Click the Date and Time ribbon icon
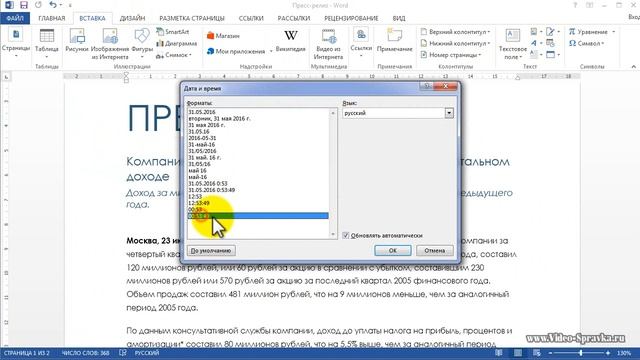 click(x=550, y=43)
